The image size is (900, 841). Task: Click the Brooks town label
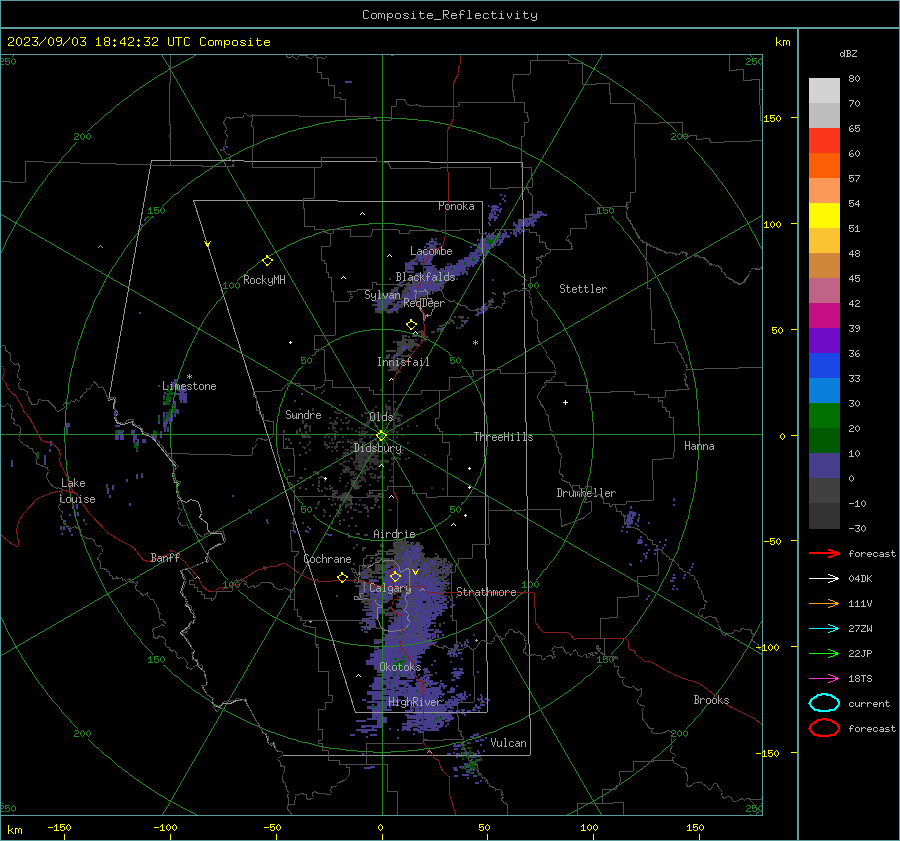(711, 700)
